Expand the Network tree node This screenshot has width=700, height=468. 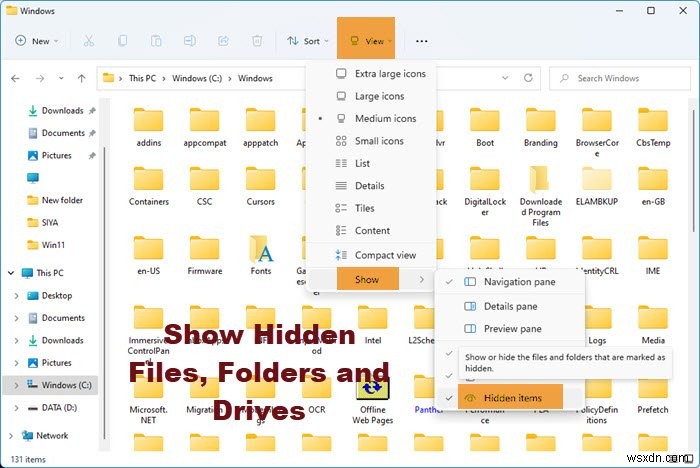click(x=11, y=435)
